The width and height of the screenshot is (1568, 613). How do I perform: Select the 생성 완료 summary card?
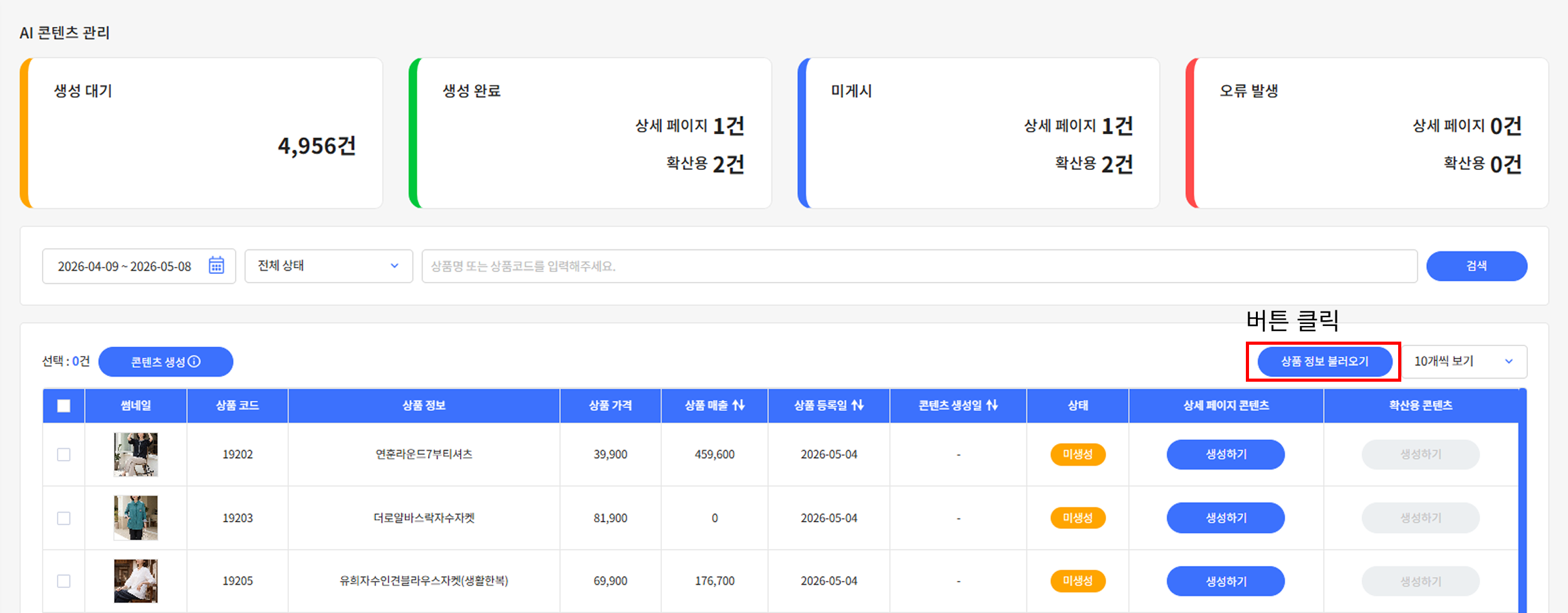point(590,133)
